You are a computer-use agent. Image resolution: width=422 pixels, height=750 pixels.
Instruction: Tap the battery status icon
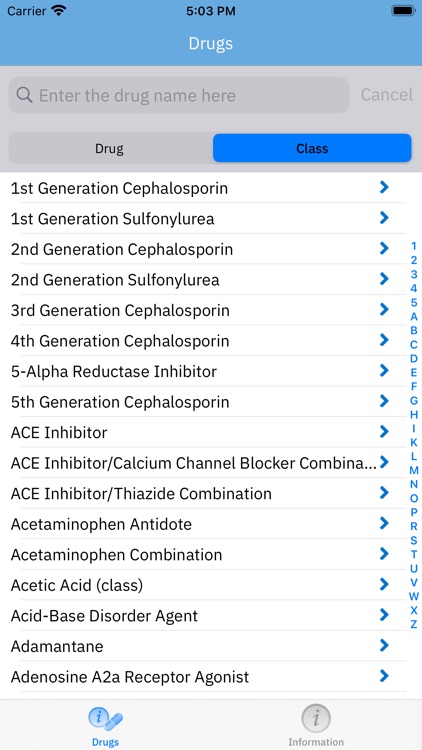click(x=403, y=11)
